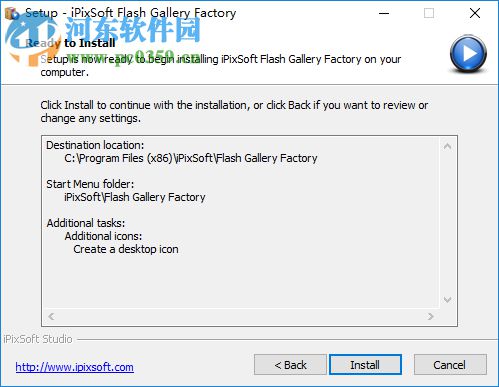Click the setup installer icon in title bar

(x=12, y=13)
